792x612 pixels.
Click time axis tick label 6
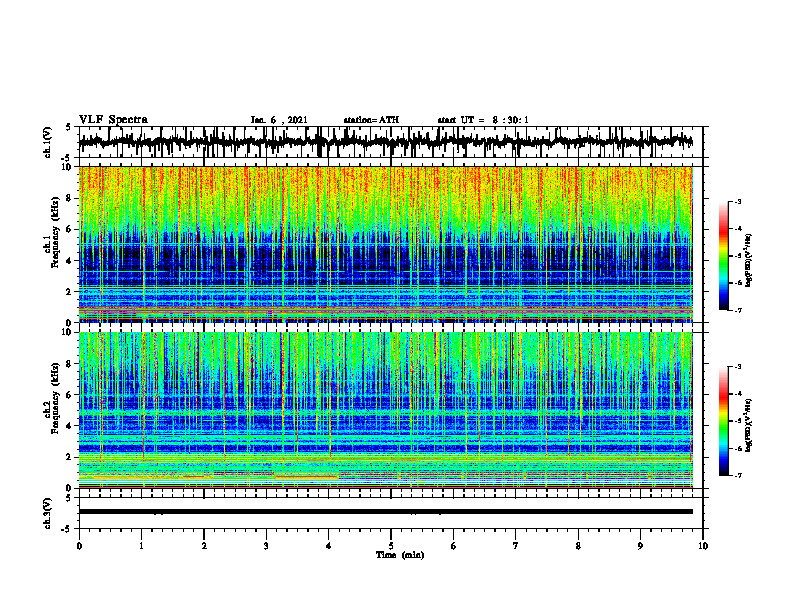coord(454,546)
